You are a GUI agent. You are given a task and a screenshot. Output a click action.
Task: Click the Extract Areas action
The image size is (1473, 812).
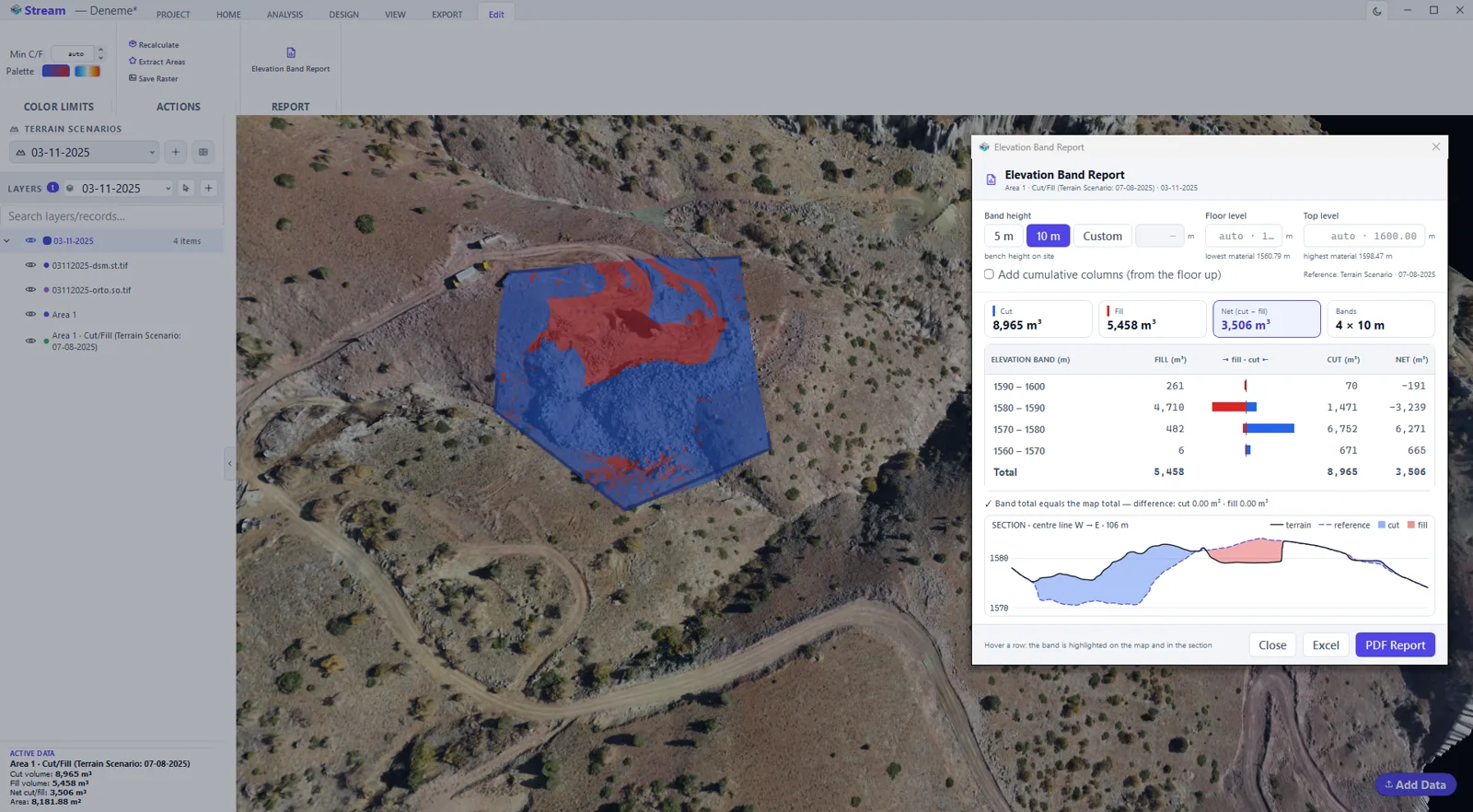[157, 62]
